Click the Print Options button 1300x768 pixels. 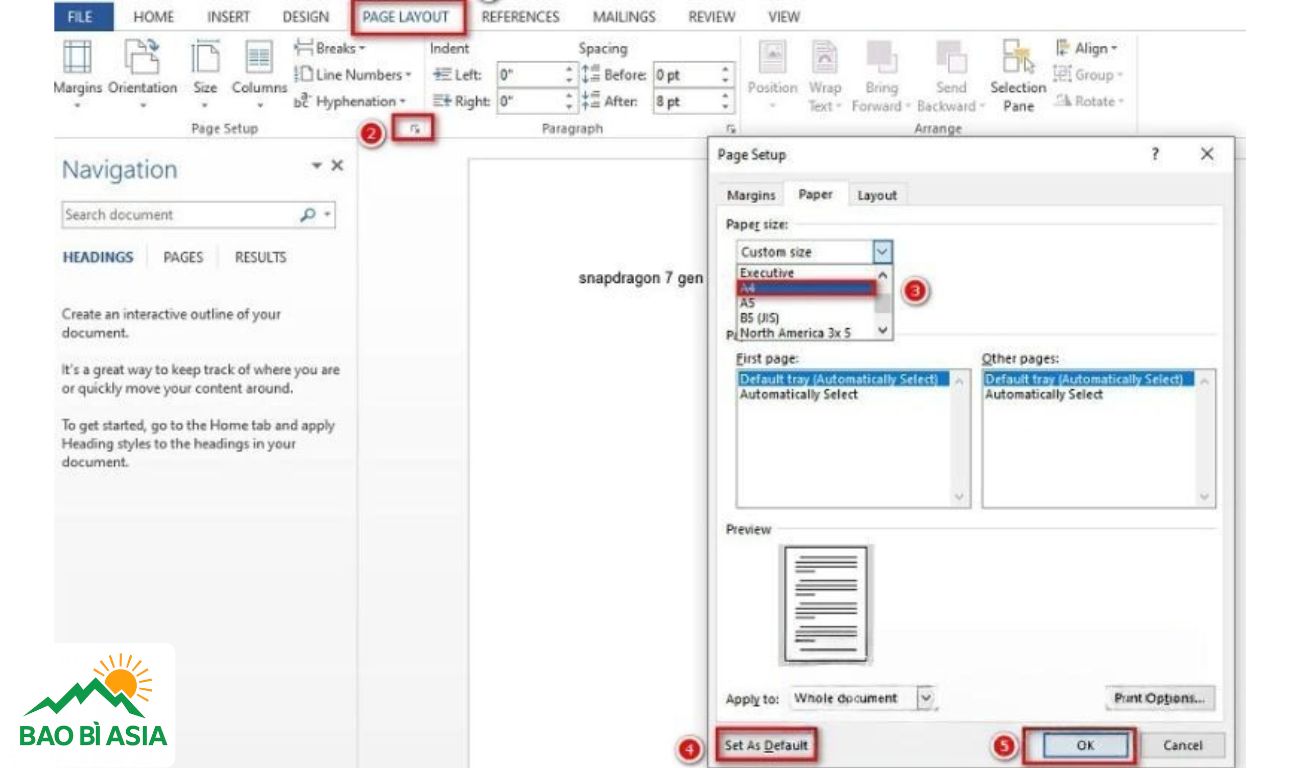tap(1160, 698)
